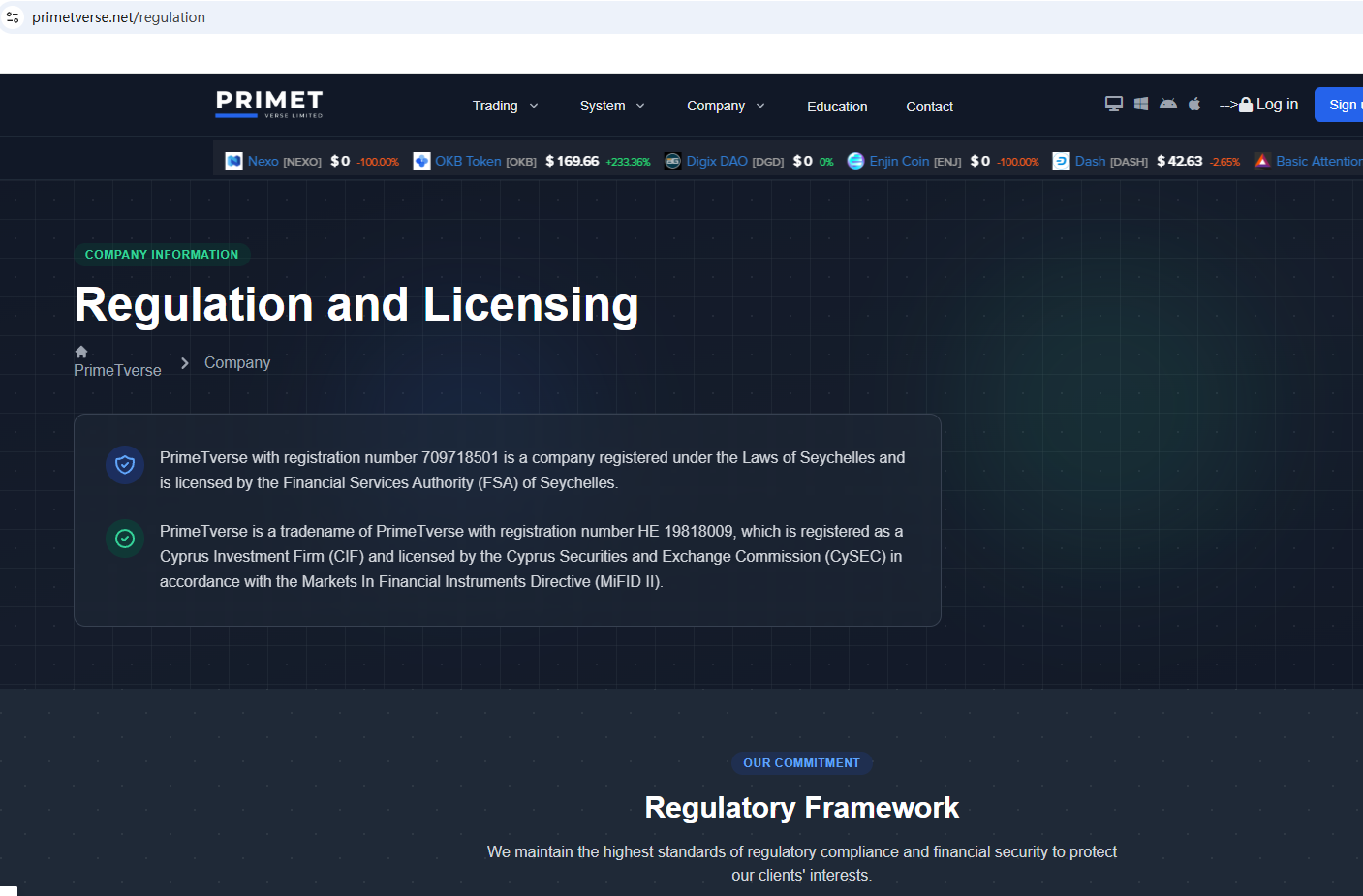Click the OKB Token coin icon
The width and height of the screenshot is (1363, 896).
[x=421, y=161]
